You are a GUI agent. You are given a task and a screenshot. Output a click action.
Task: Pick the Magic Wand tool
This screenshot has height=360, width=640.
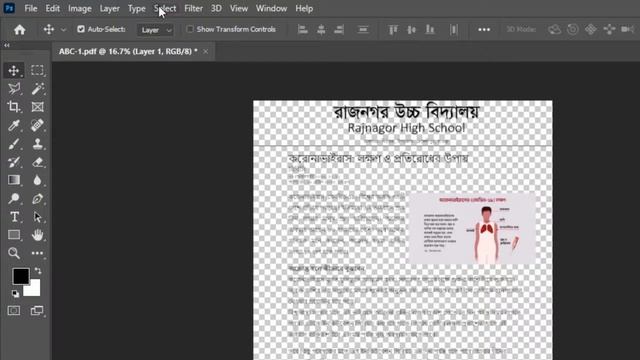point(37,89)
